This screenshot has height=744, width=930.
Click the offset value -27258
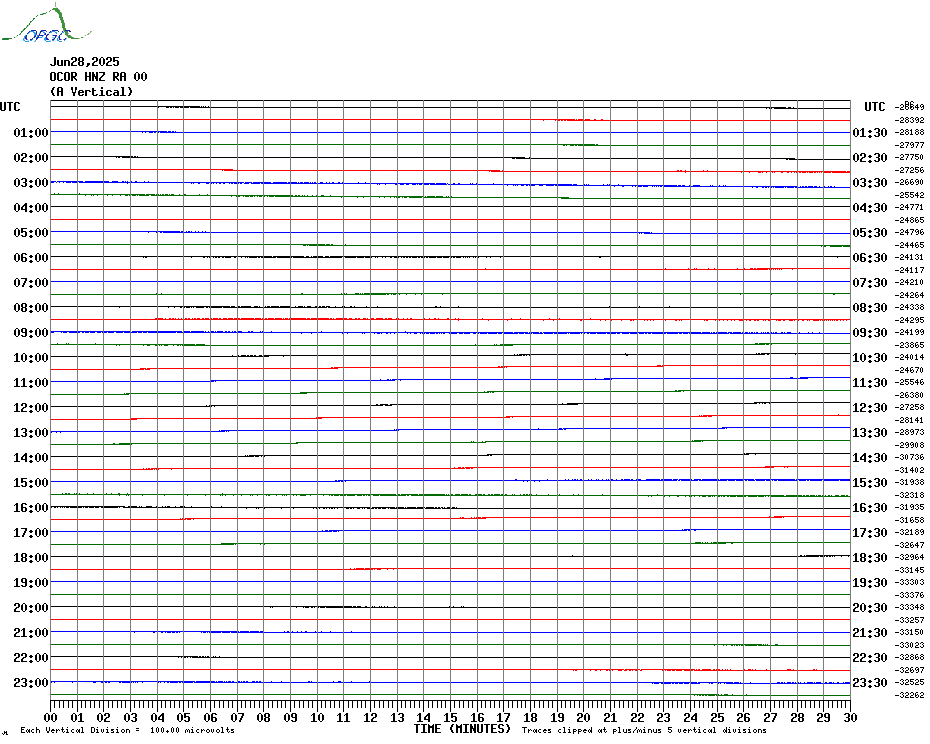[x=910, y=408]
